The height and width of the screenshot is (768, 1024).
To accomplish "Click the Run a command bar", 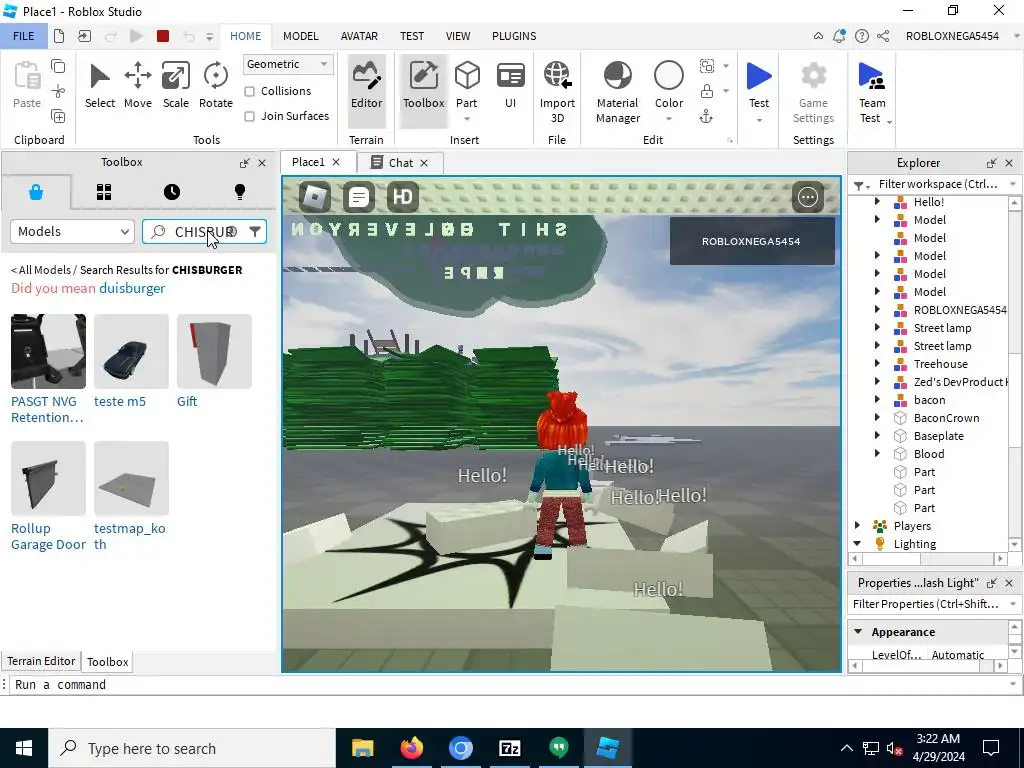I will (512, 684).
